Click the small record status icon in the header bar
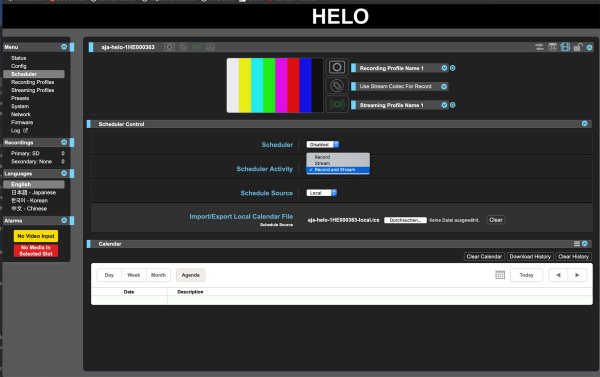 click(170, 47)
